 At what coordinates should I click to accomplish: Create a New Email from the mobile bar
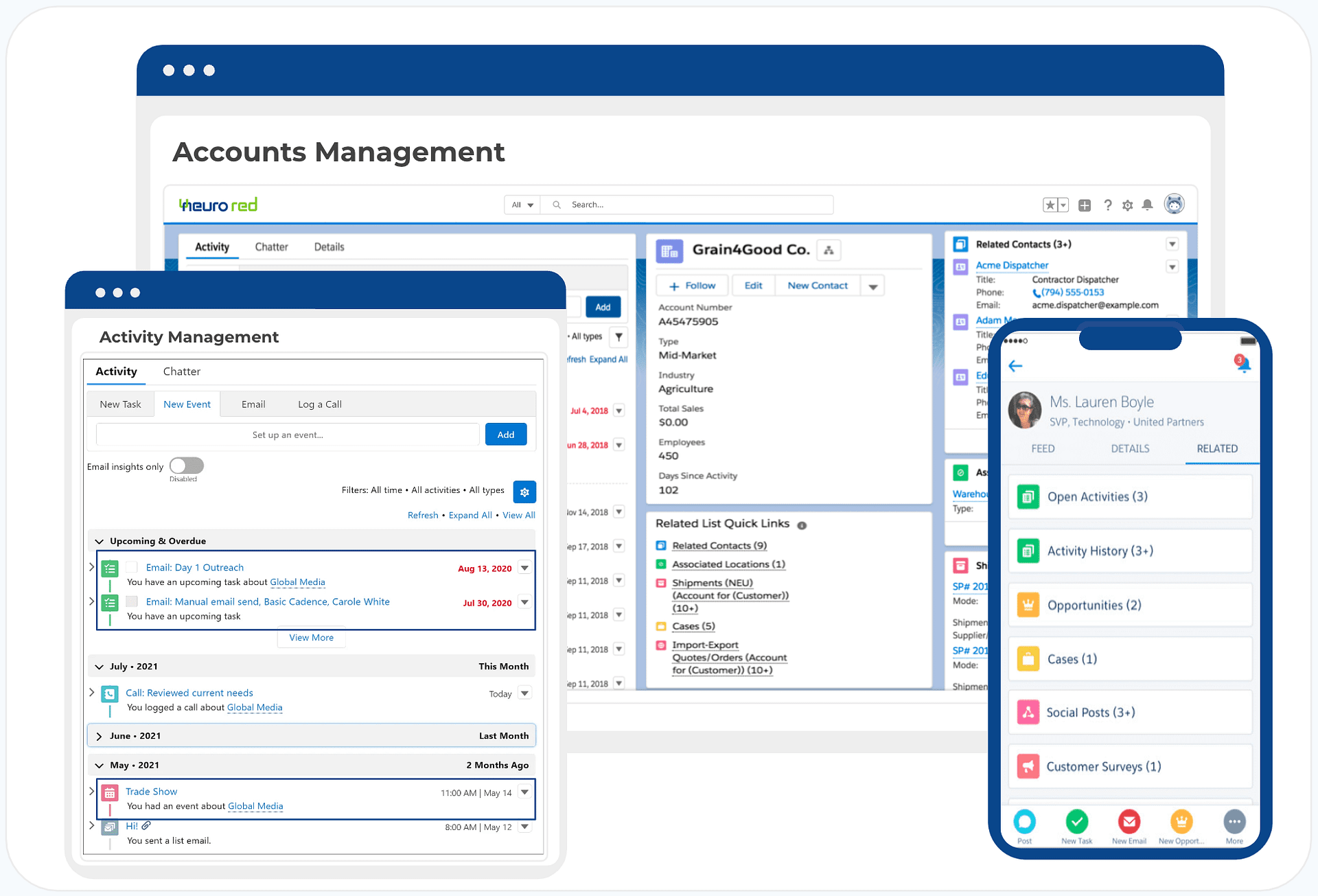point(1129,822)
